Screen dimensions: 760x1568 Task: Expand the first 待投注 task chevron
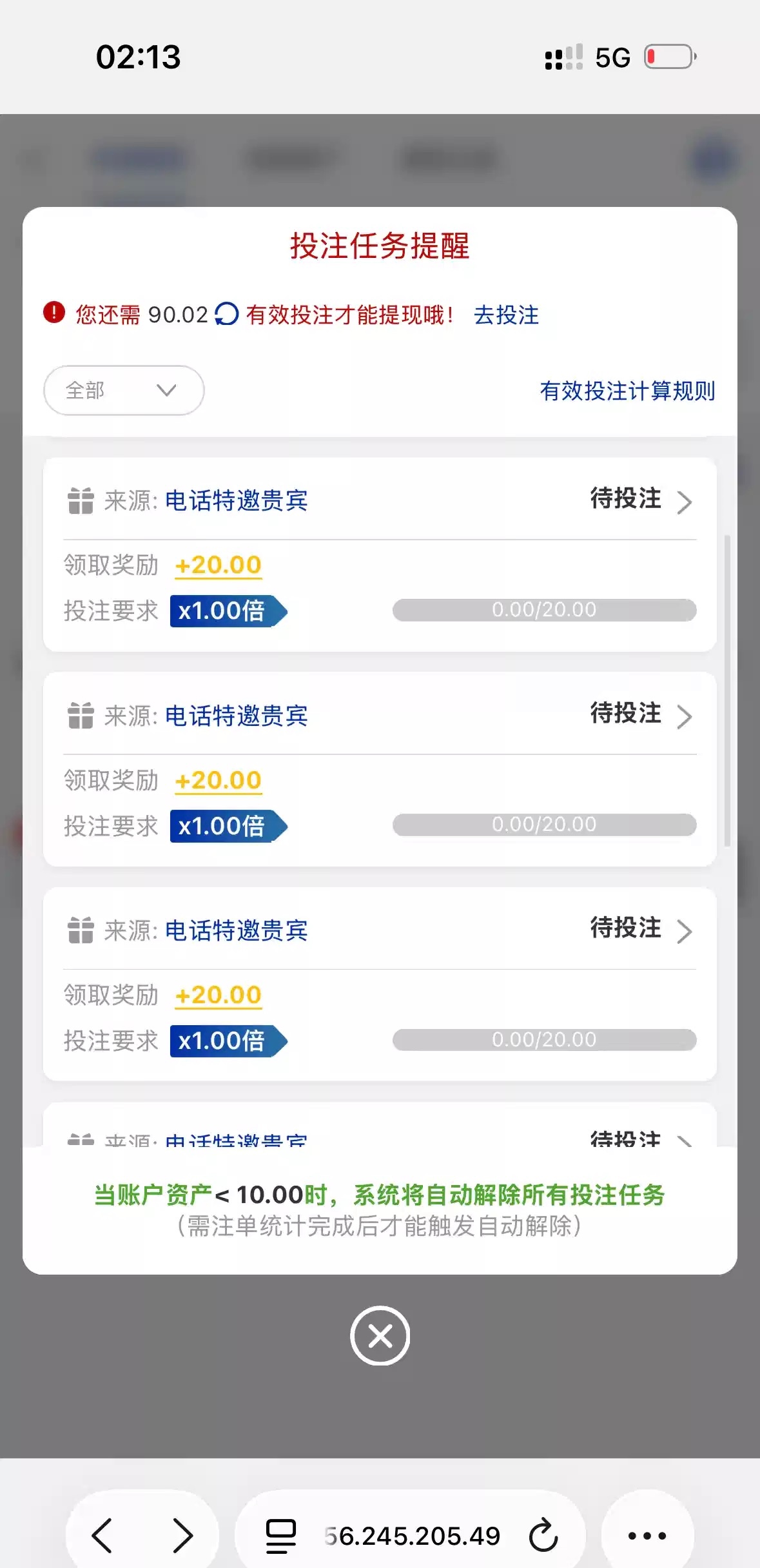[x=685, y=502]
